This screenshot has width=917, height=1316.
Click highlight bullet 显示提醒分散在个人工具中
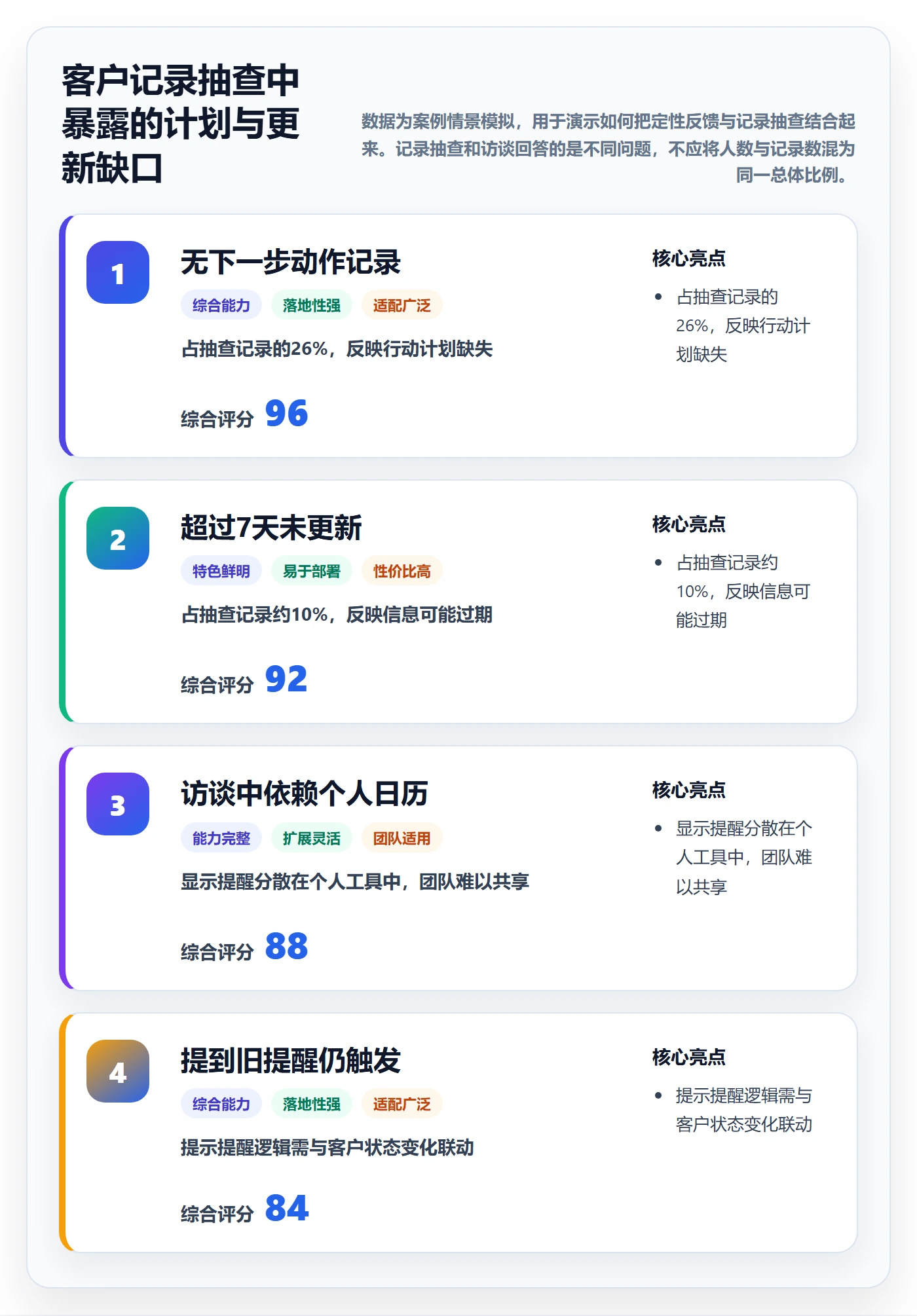pos(744,858)
